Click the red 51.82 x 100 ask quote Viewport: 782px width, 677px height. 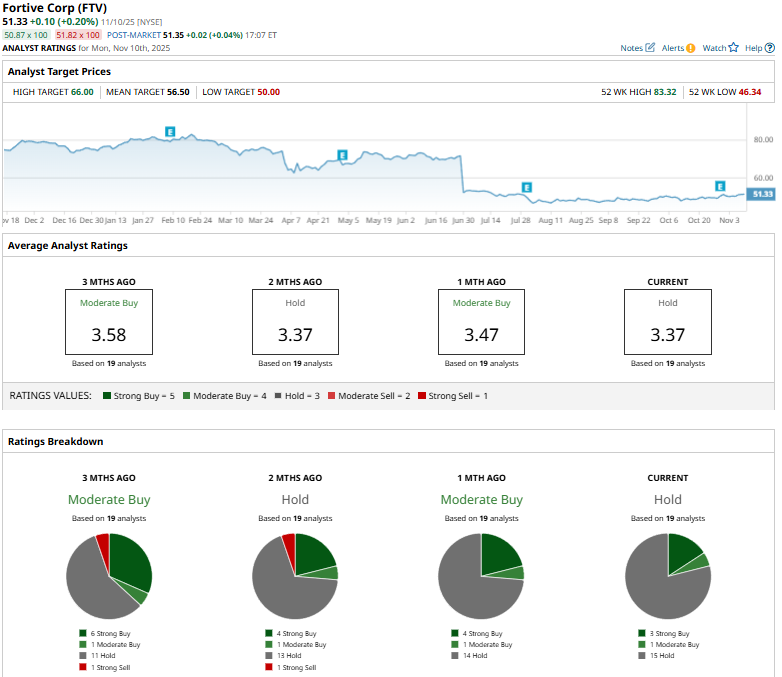coord(78,35)
